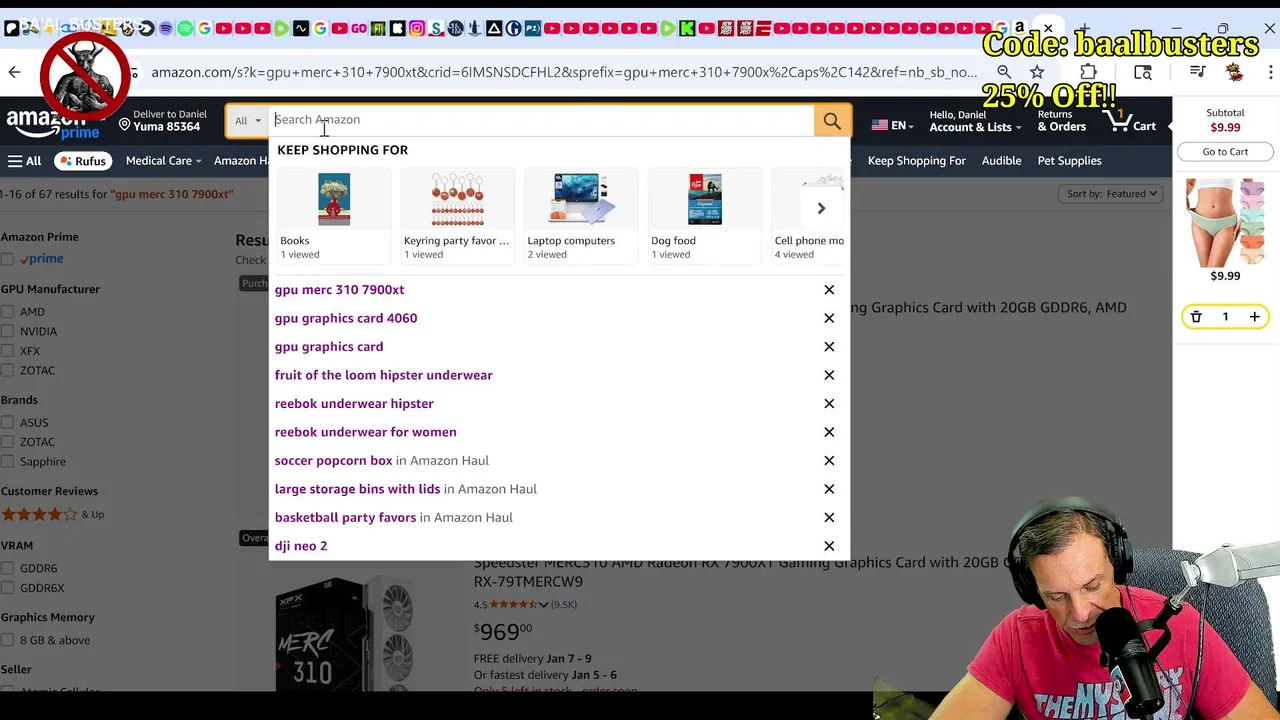The width and height of the screenshot is (1280, 720).
Task: Remove 'gpu graphics card' search suggestion
Action: [829, 347]
